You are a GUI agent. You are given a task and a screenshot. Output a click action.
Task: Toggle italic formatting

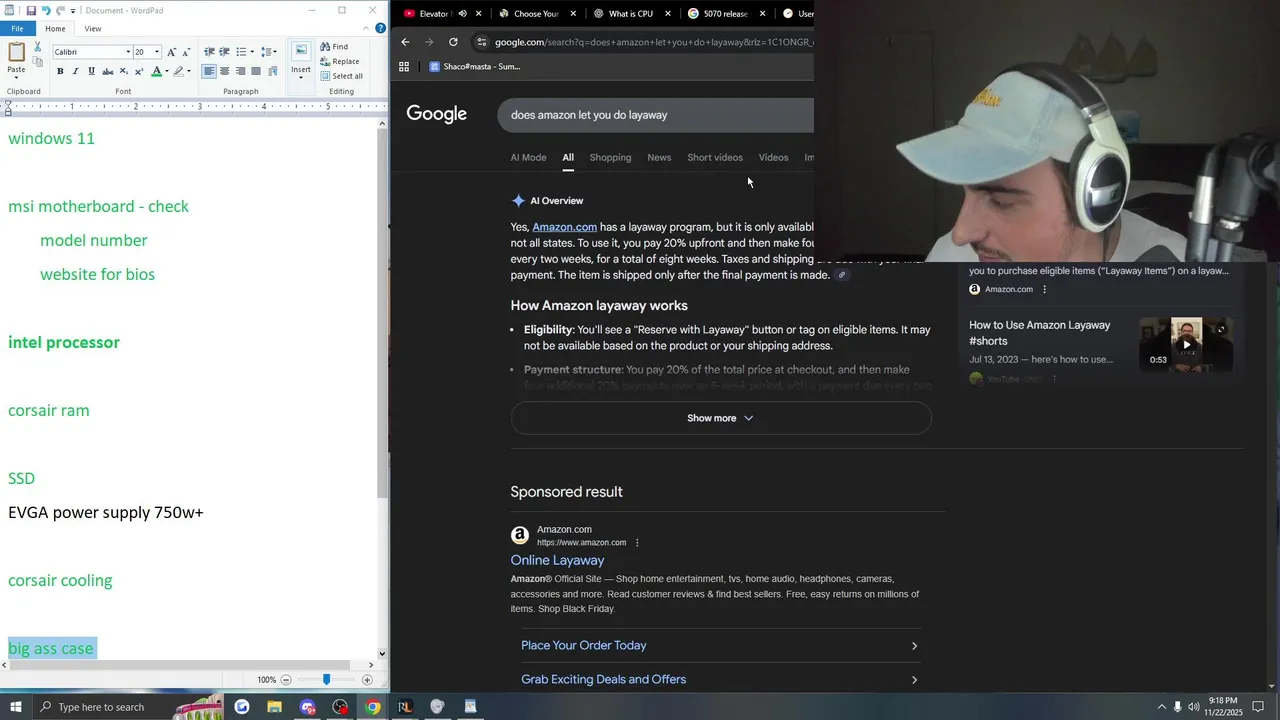[76, 71]
